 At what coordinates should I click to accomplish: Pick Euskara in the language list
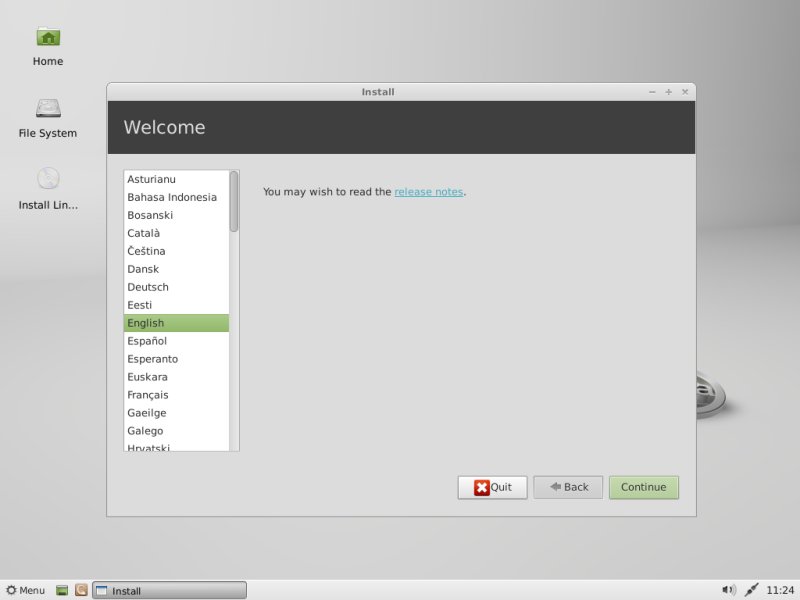tap(176, 377)
